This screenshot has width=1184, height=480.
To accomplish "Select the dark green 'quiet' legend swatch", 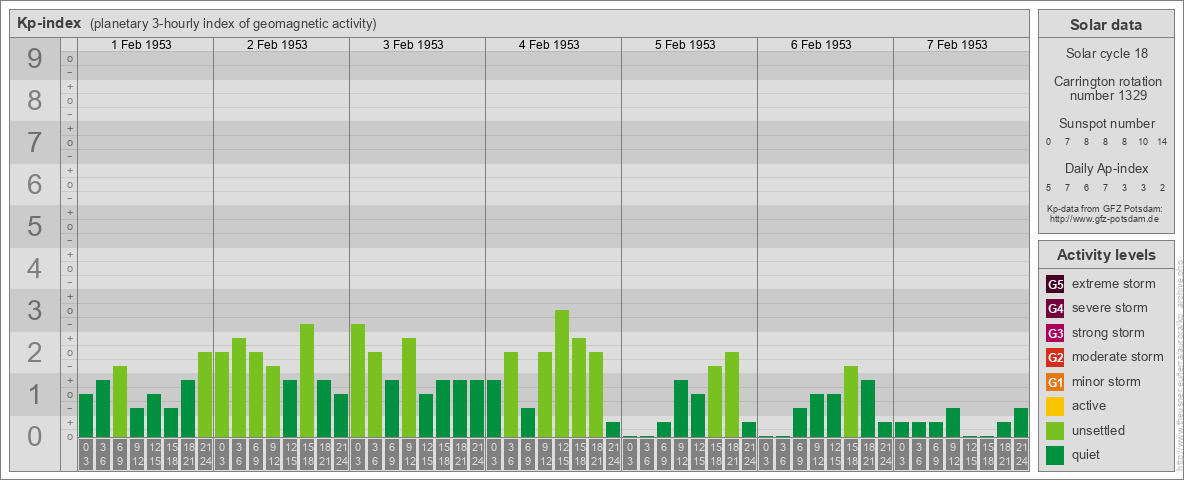I will click(1055, 455).
